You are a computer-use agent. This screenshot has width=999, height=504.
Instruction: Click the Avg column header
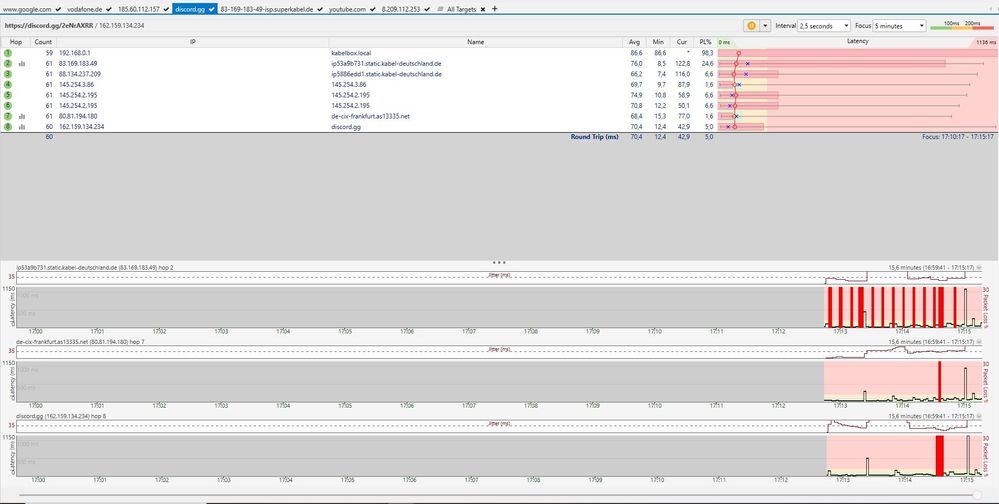pos(634,42)
